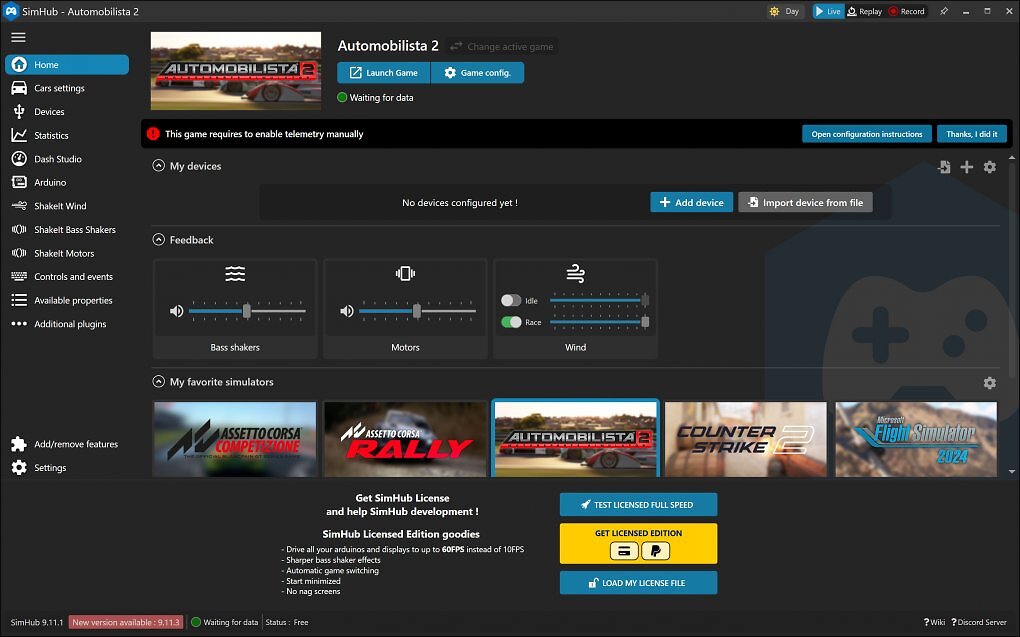Click the Dash Studio gauge icon
1020x637 pixels.
(x=20, y=159)
